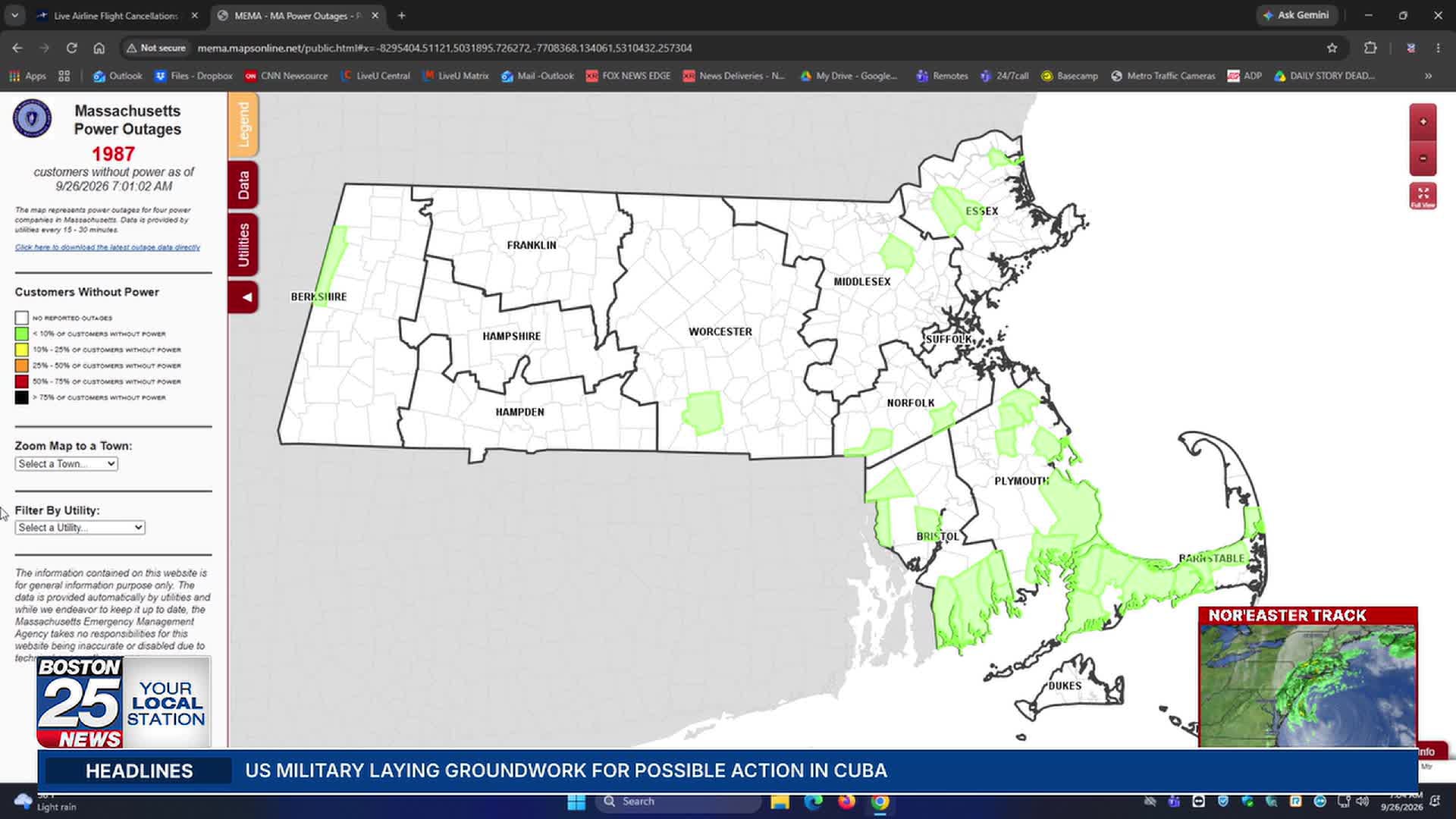Open the Nor'easter Track radar thumbnail
This screenshot has width=1456, height=819.
coord(1307,676)
